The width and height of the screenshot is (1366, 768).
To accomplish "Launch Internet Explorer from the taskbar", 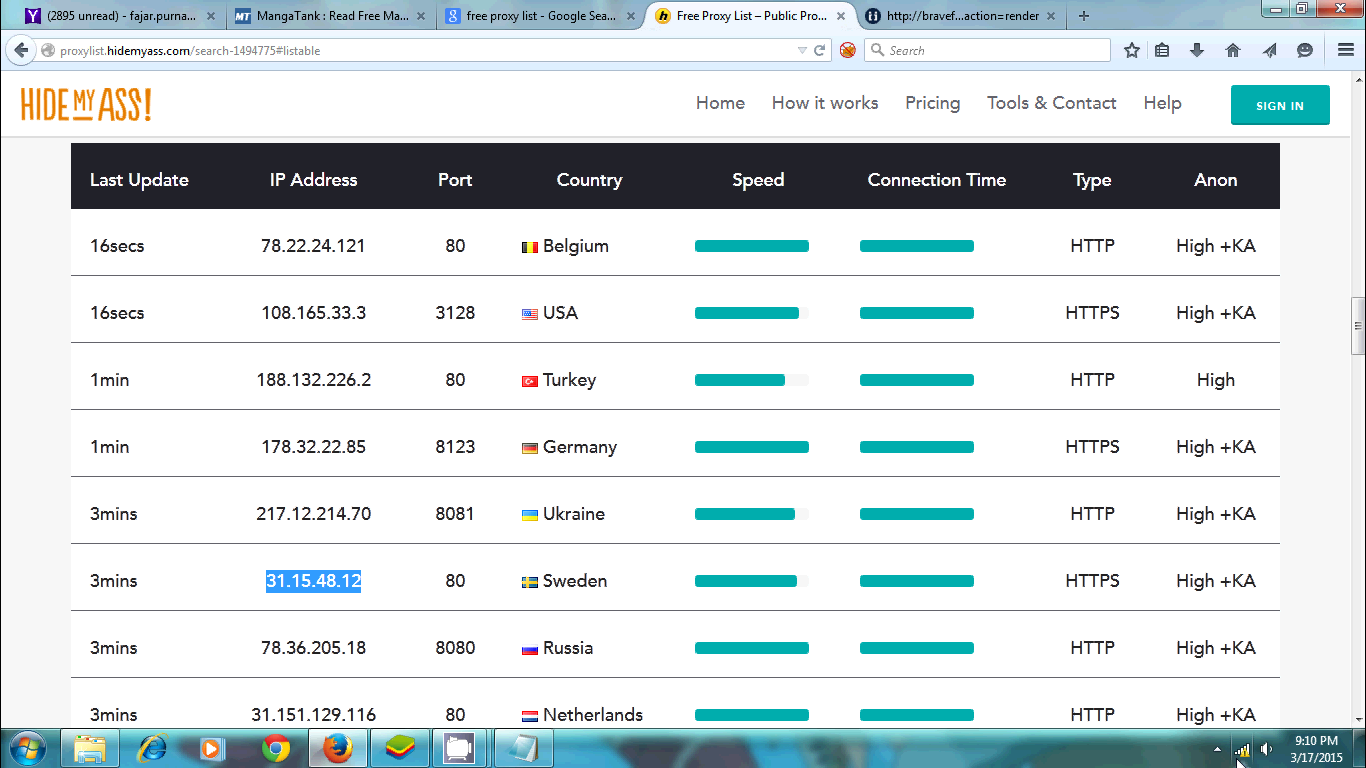I will [x=152, y=748].
